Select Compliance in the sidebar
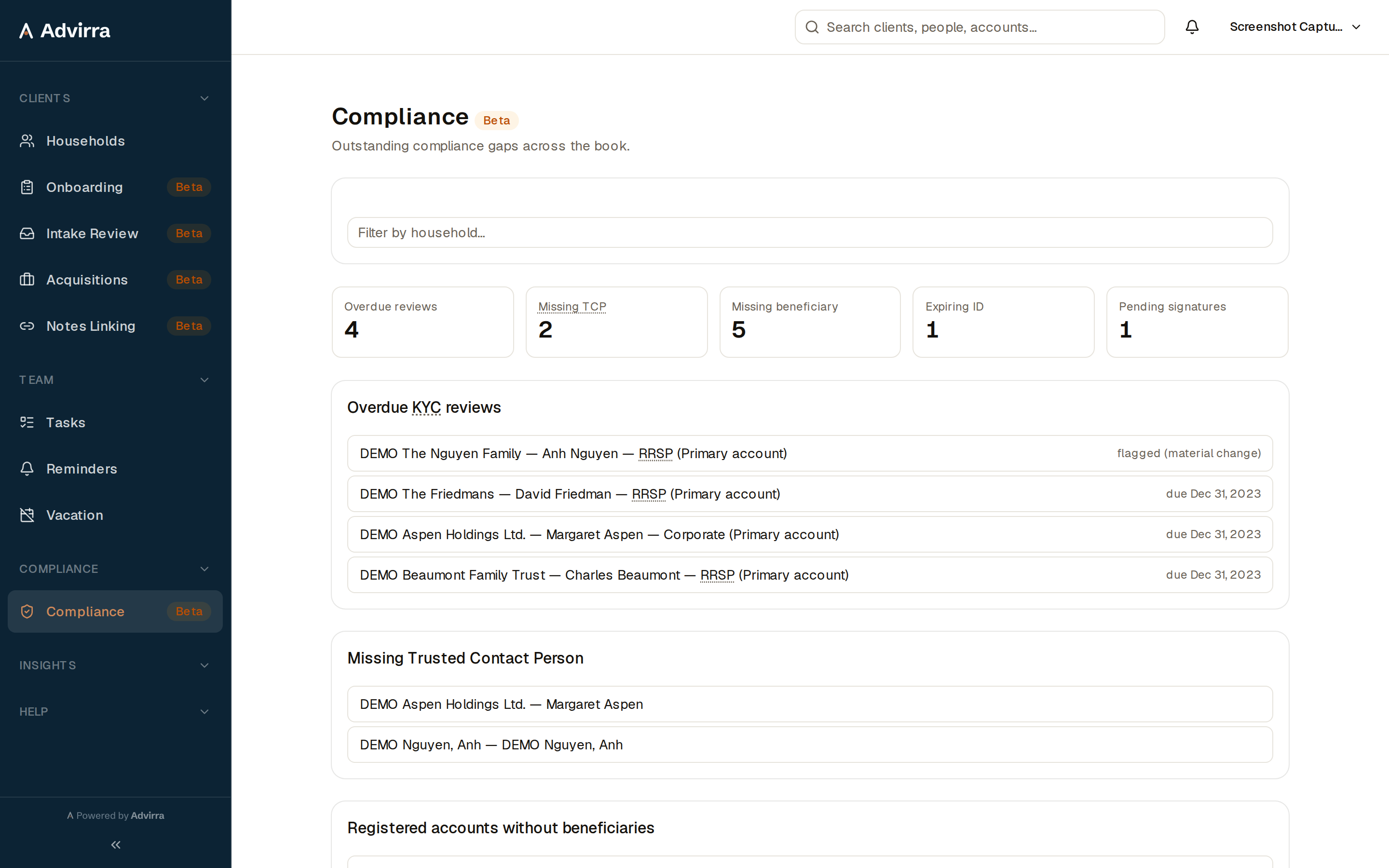 (x=115, y=611)
